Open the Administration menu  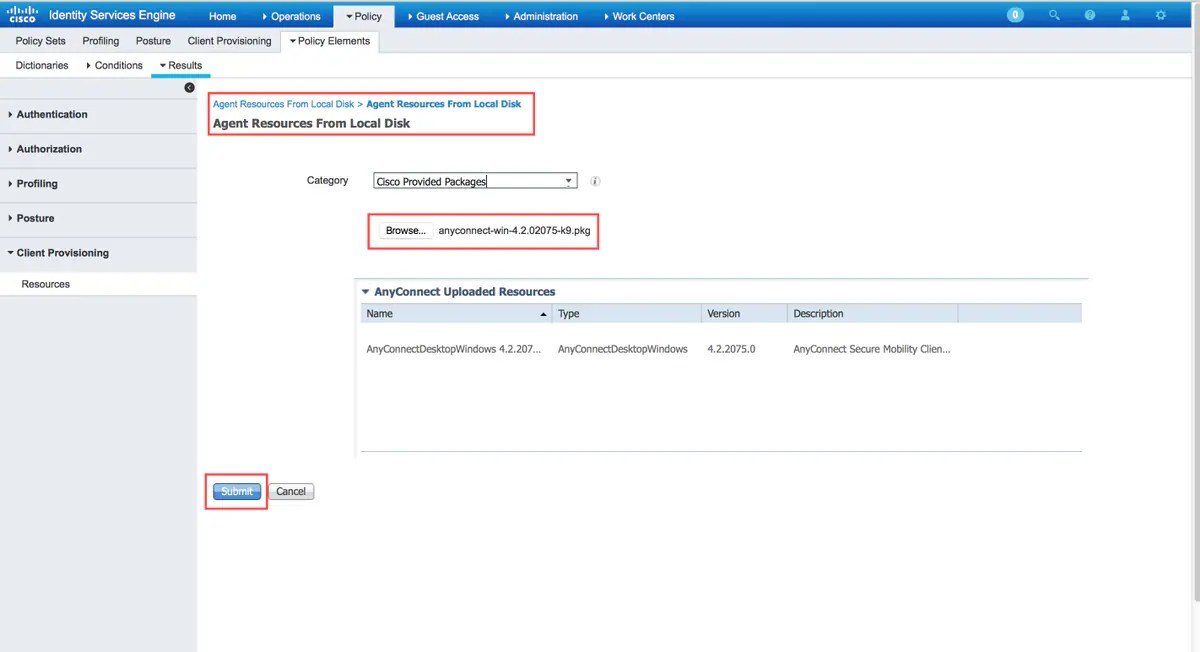pyautogui.click(x=541, y=16)
